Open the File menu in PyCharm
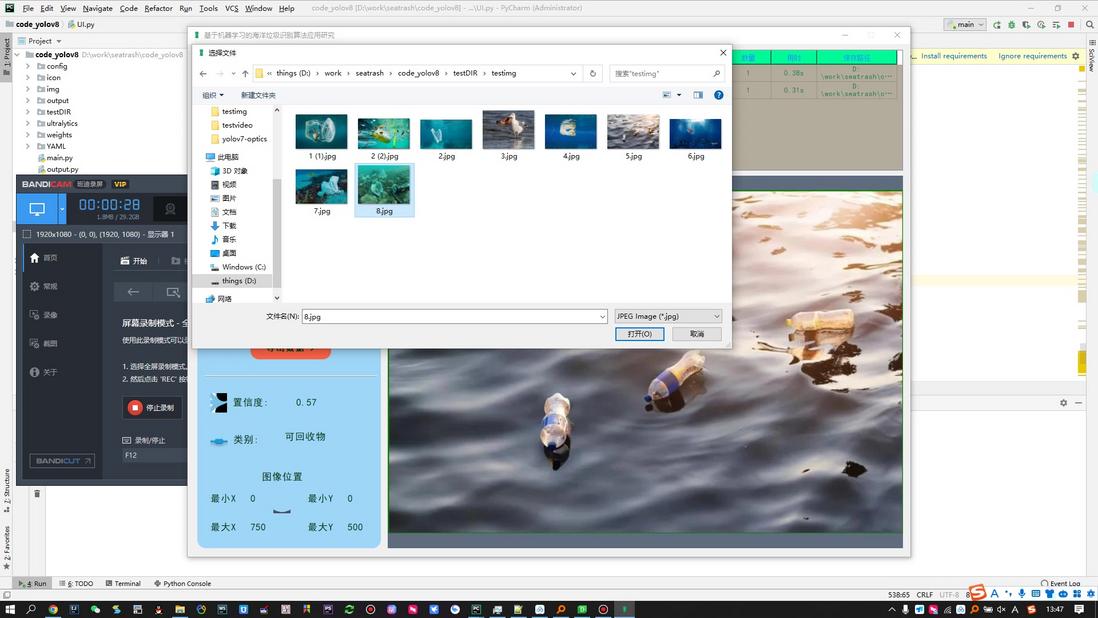This screenshot has width=1098, height=618. tap(28, 8)
